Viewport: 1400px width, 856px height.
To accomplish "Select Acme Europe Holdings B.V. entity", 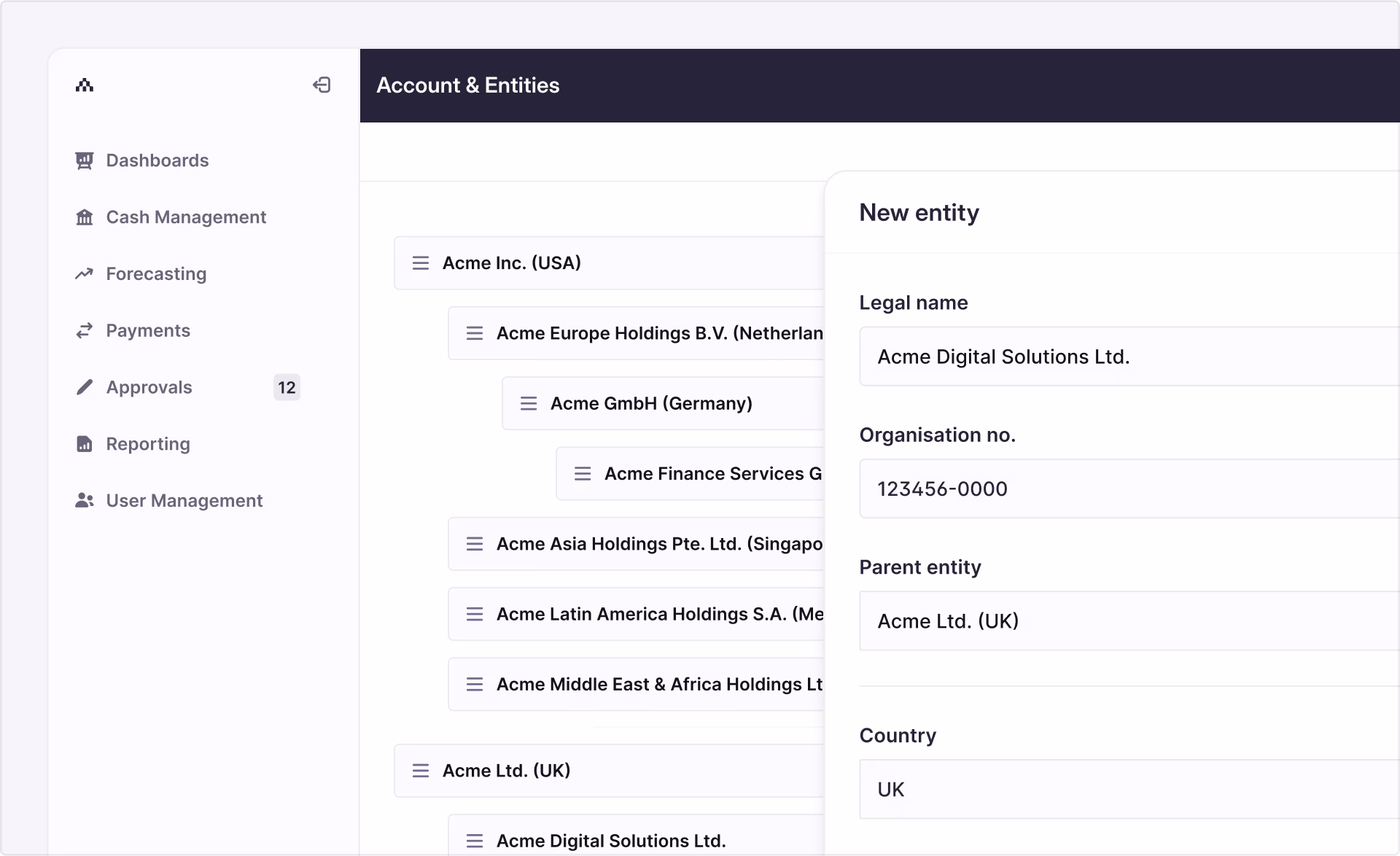I will [x=637, y=333].
